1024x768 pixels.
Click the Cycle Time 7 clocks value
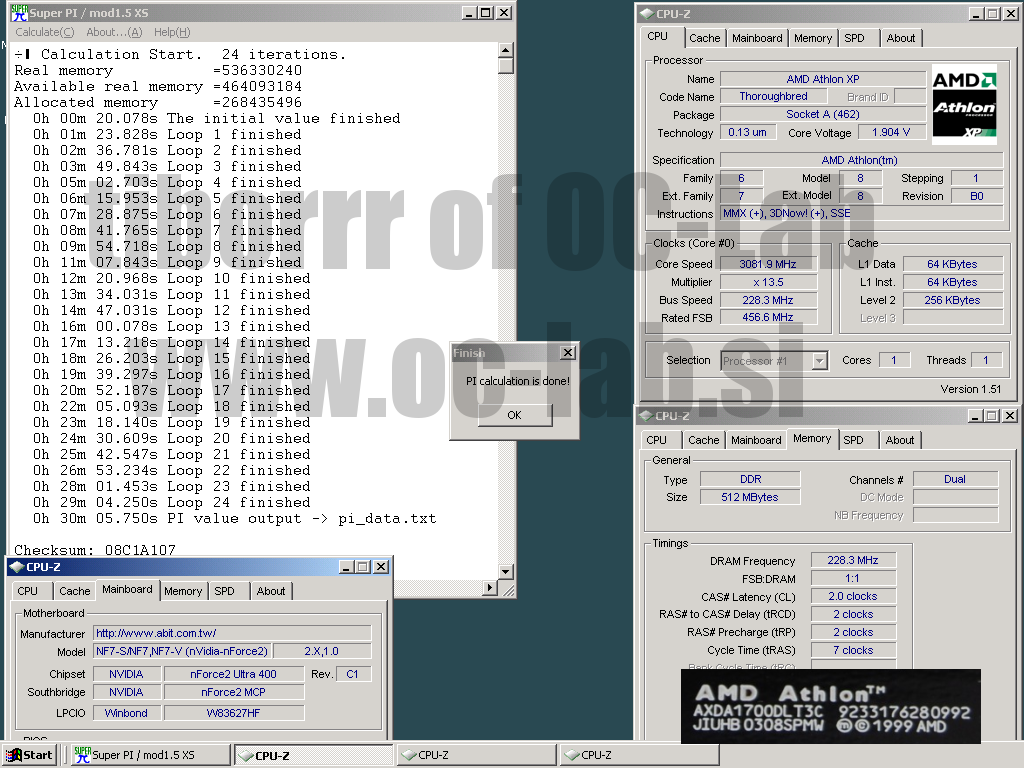click(853, 650)
